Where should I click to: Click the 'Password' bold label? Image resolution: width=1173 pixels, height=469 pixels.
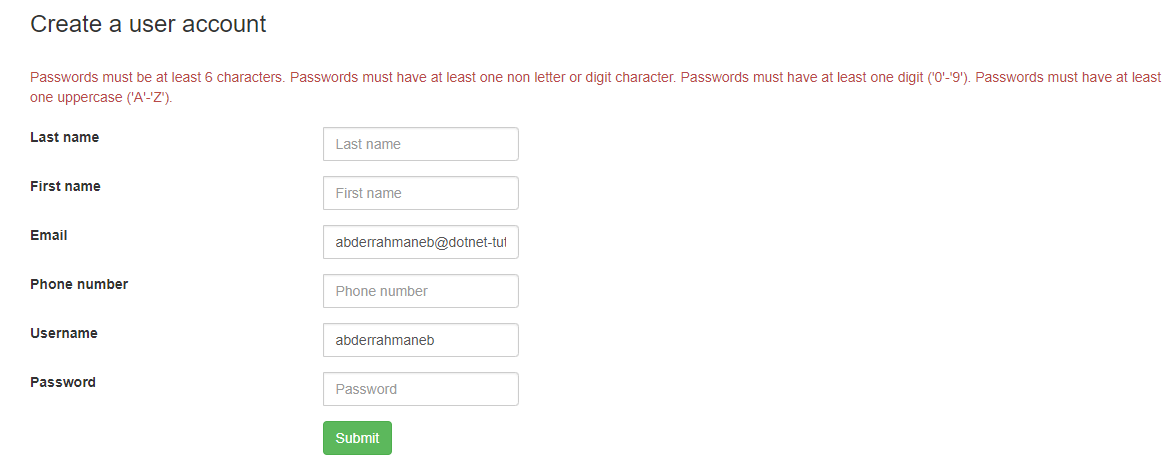[63, 382]
